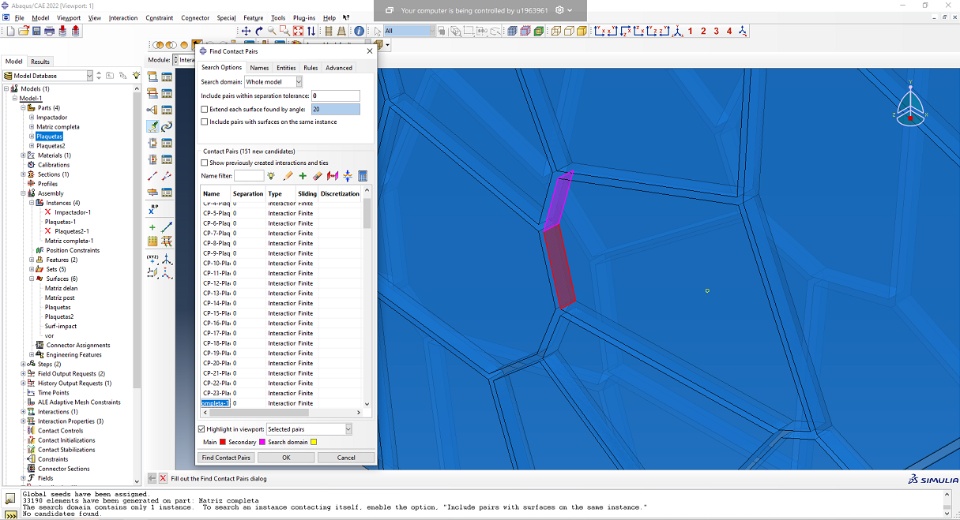Click the green plus add-pair icon
Screen dimensions: 960x520
(x=302, y=176)
